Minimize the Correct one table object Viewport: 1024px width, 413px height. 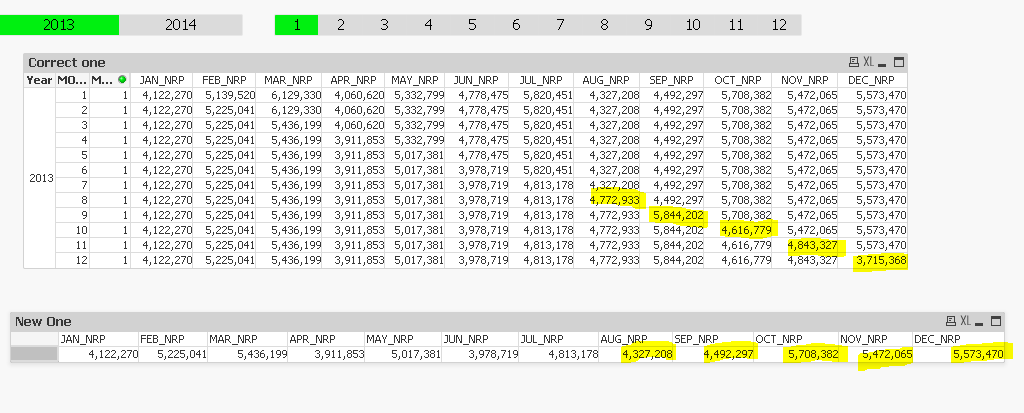tap(882, 63)
